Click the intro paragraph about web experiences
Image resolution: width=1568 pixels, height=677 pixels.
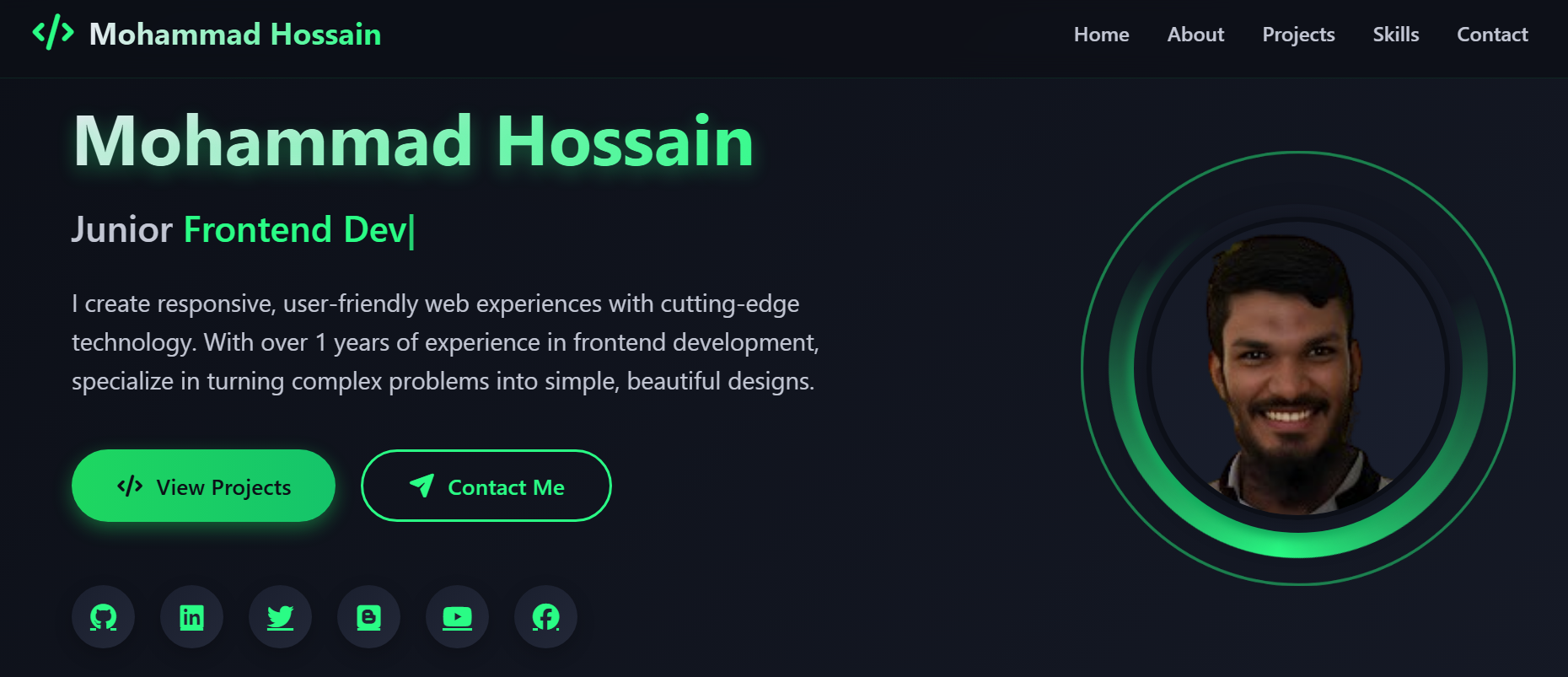tap(444, 342)
